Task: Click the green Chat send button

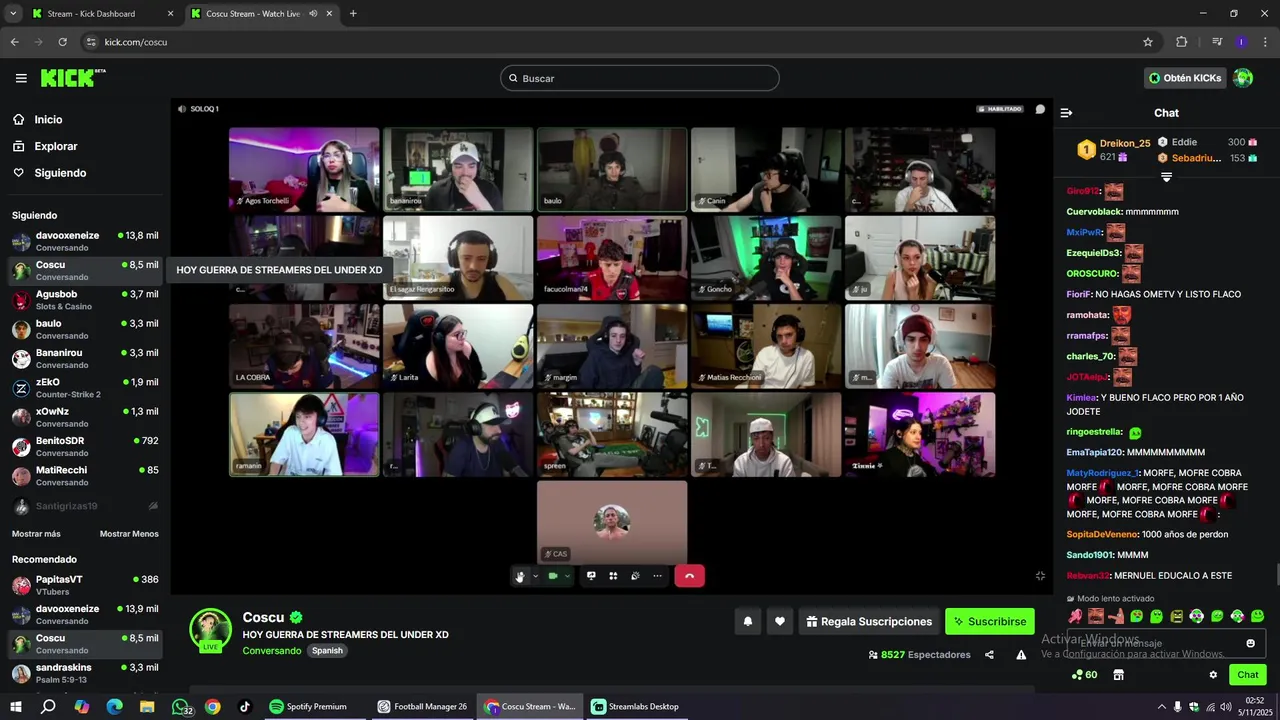Action: tap(1247, 675)
